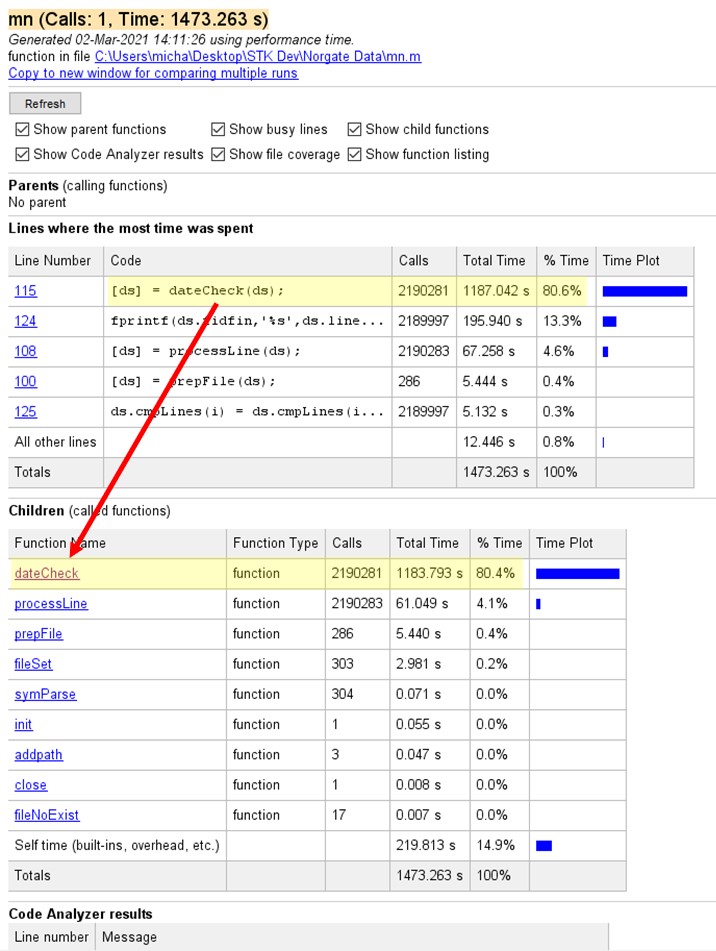Toggle Show parent functions checkbox
The width and height of the screenshot is (716, 951).
[x=22, y=130]
